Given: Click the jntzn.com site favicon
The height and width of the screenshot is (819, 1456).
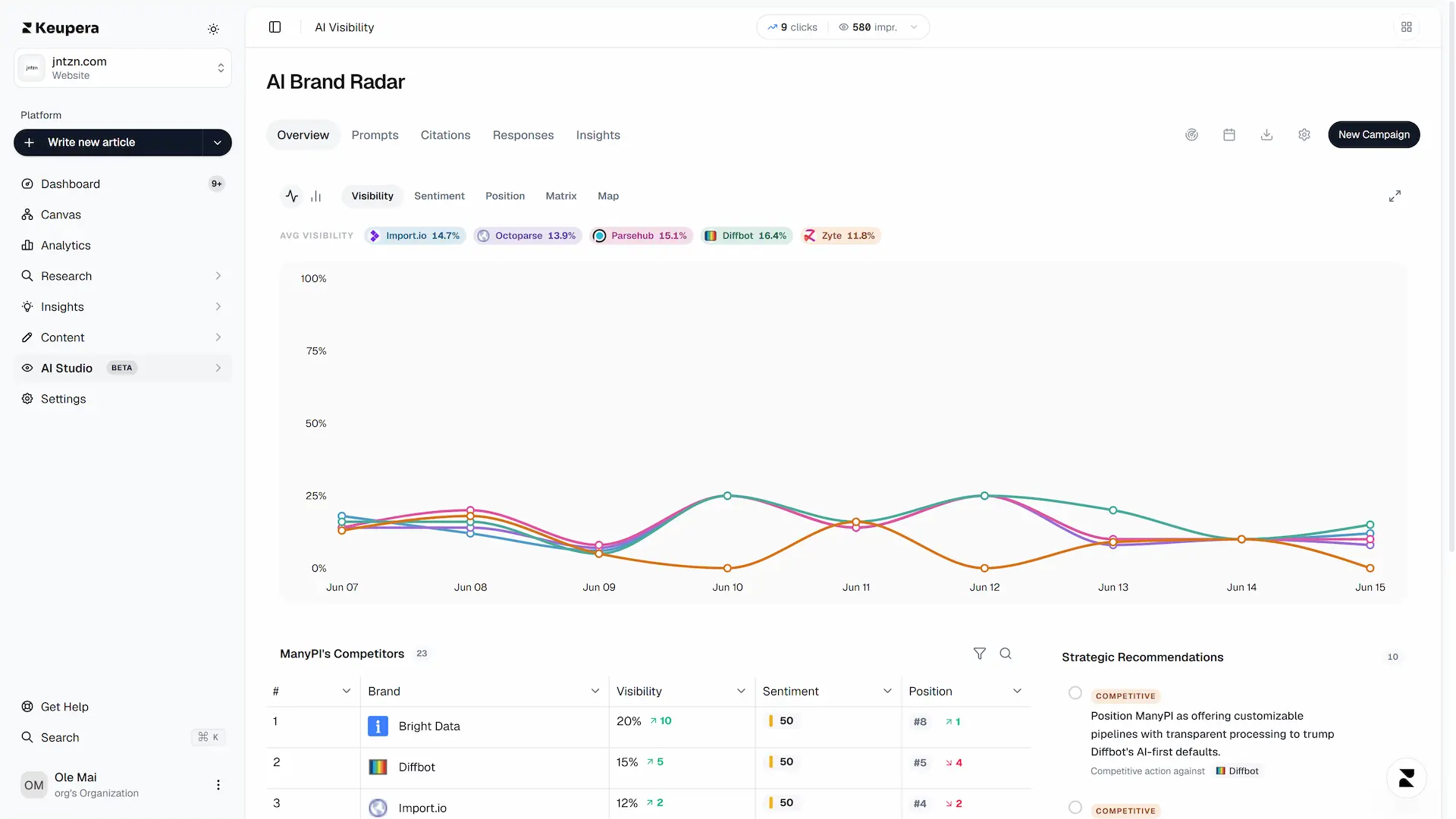Looking at the screenshot, I should [32, 68].
